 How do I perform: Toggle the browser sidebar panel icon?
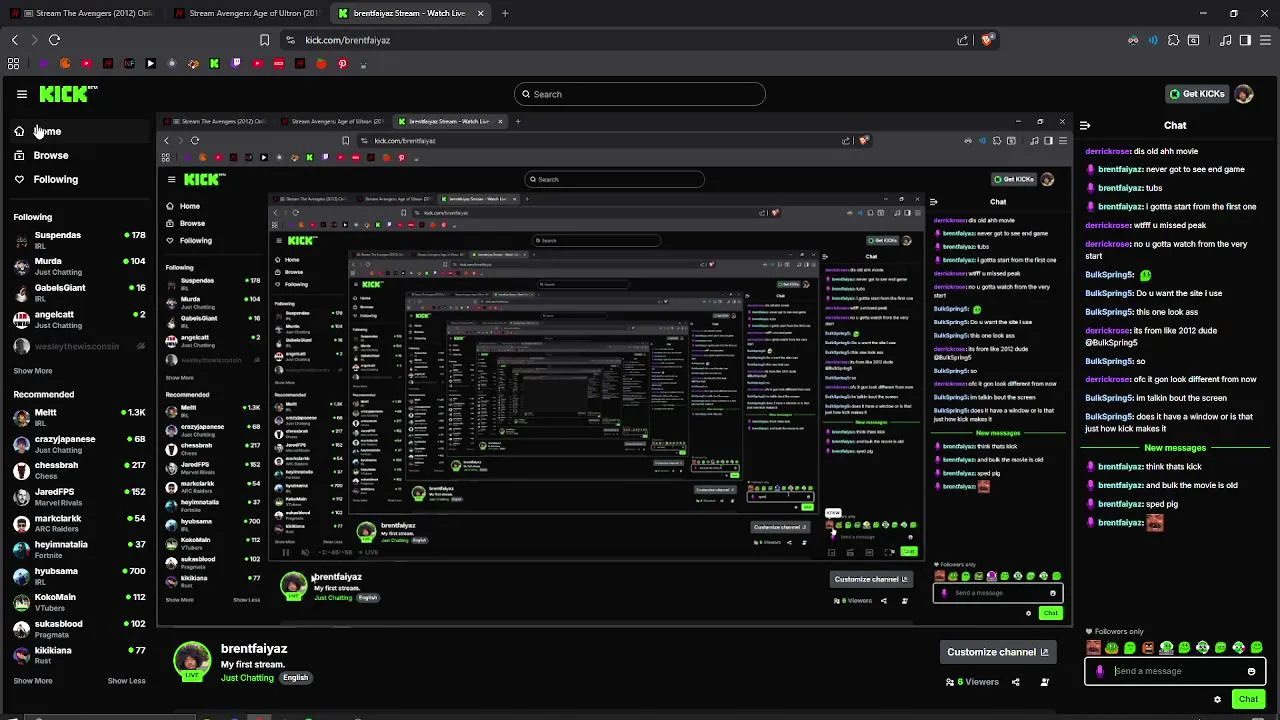pyautogui.click(x=1245, y=40)
